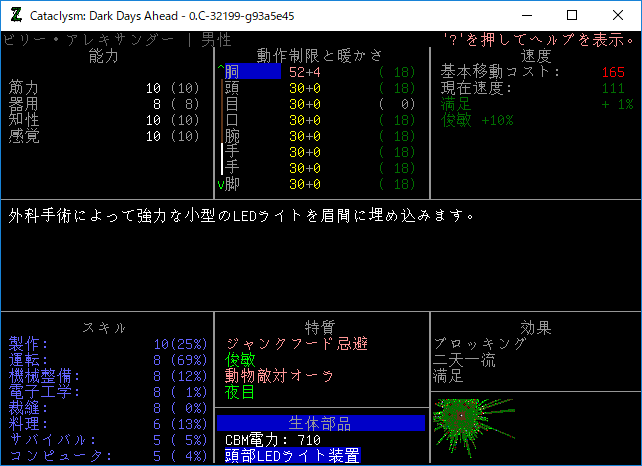Select the highlighted 生体部品 header bar
This screenshot has width=642, height=466.
[320, 423]
